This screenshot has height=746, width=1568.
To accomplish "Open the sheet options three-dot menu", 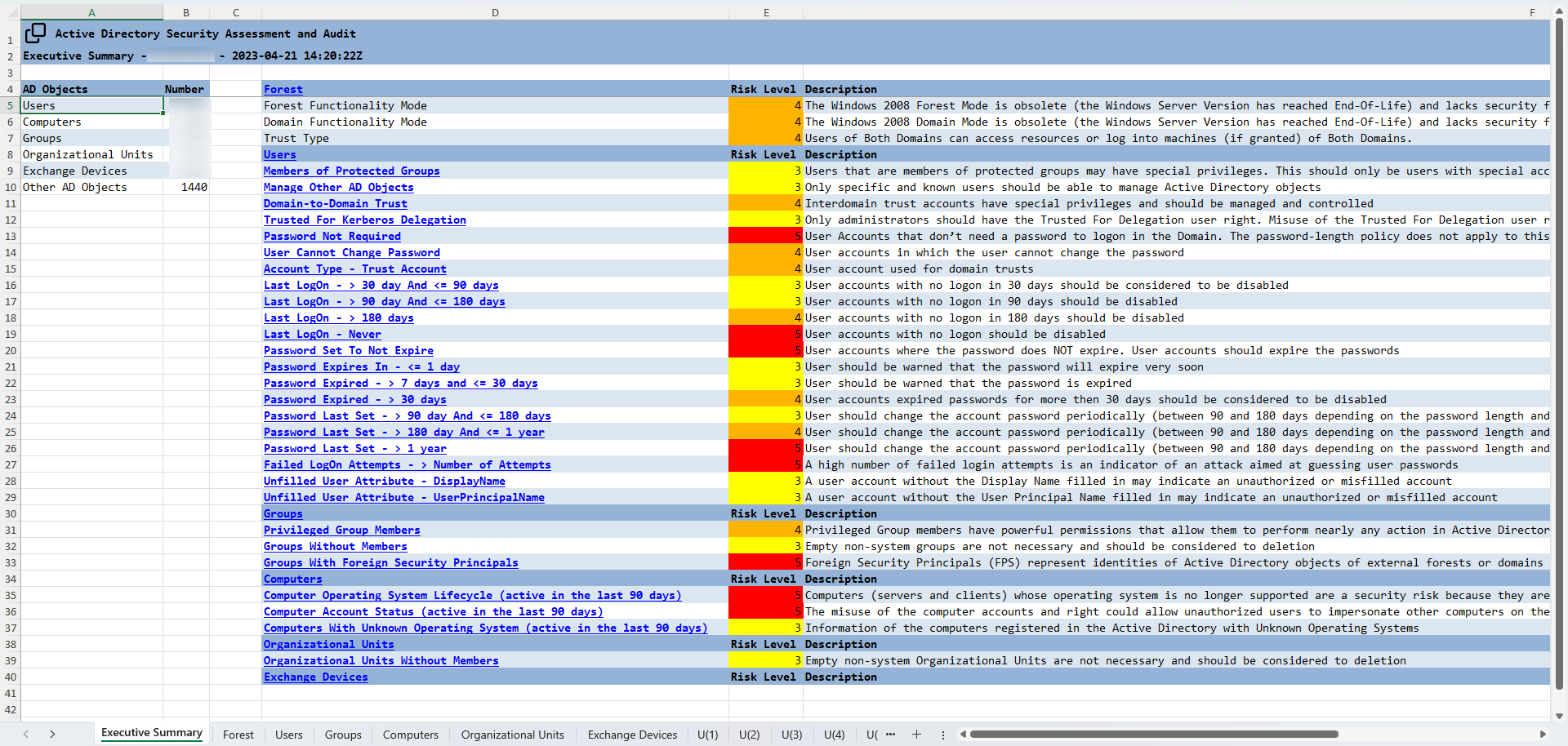I will point(942,735).
